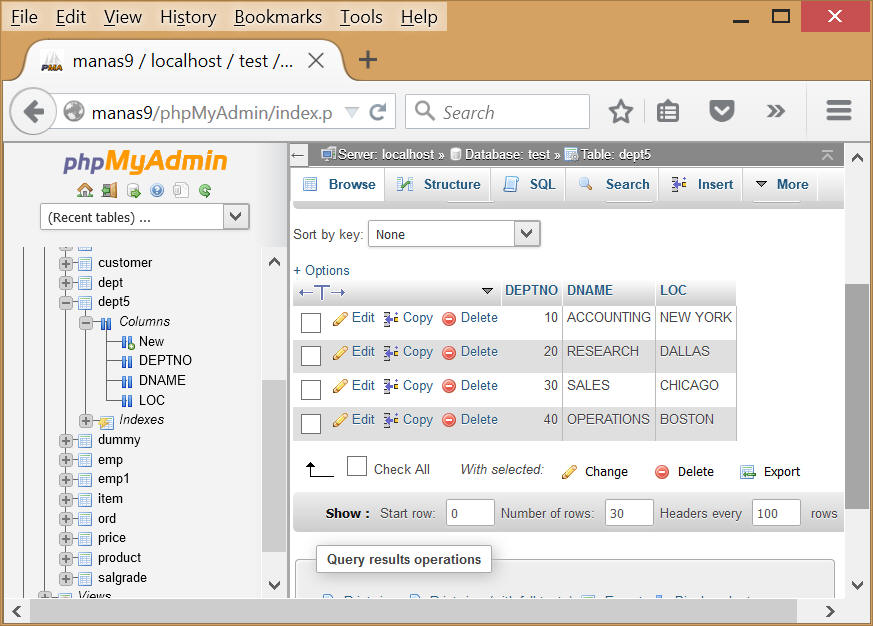Switch to the Browse tab
873x626 pixels.
(x=339, y=184)
